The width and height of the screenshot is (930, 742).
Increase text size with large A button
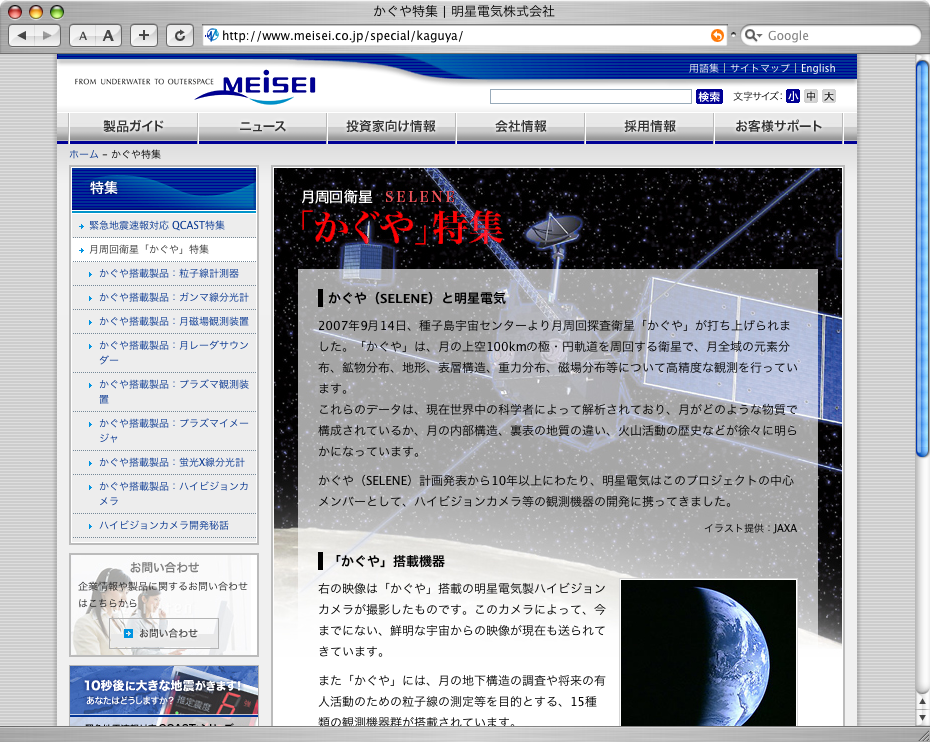click(109, 36)
